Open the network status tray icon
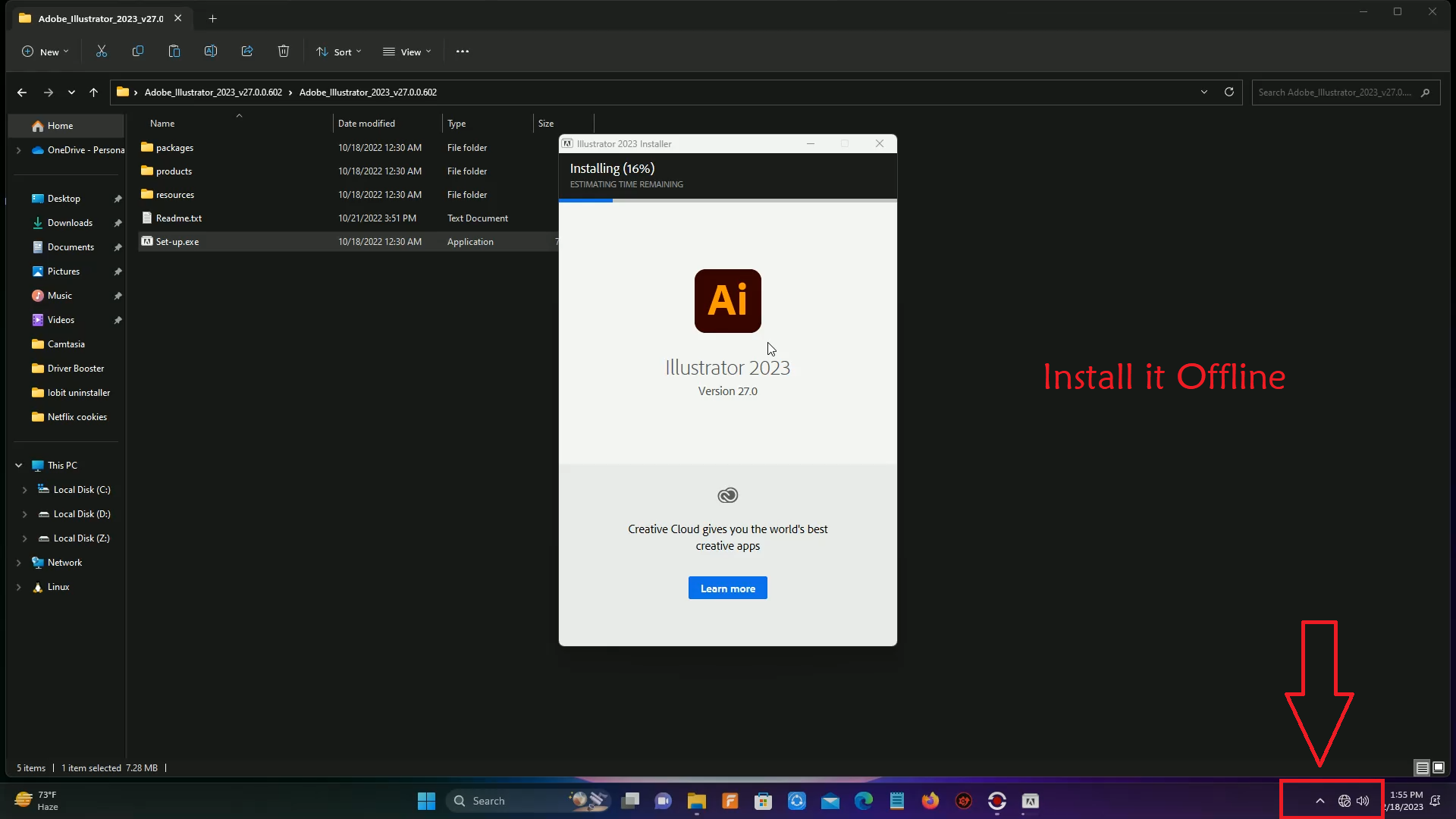This screenshot has width=1456, height=819. [1345, 801]
